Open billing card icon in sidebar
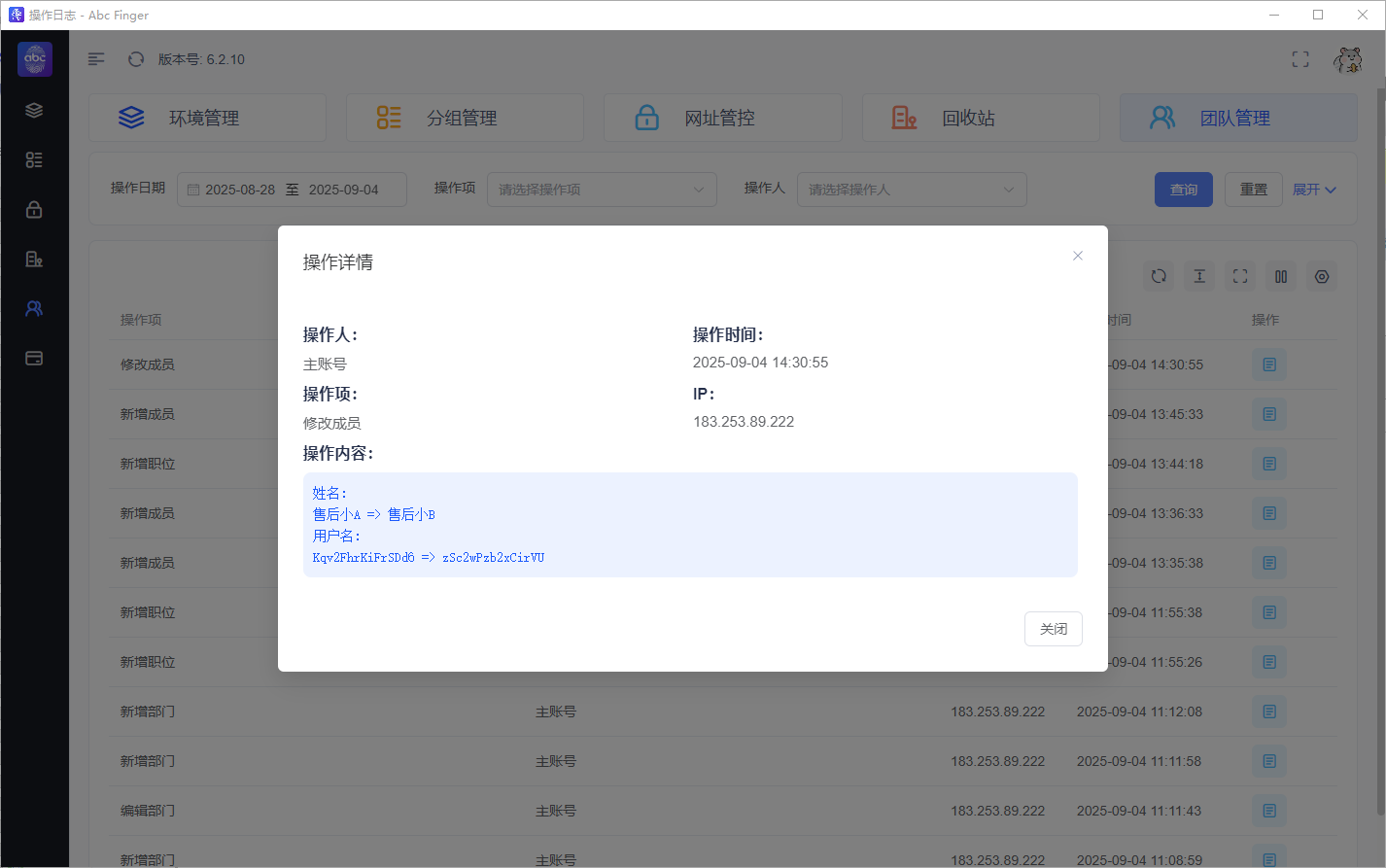 34,358
